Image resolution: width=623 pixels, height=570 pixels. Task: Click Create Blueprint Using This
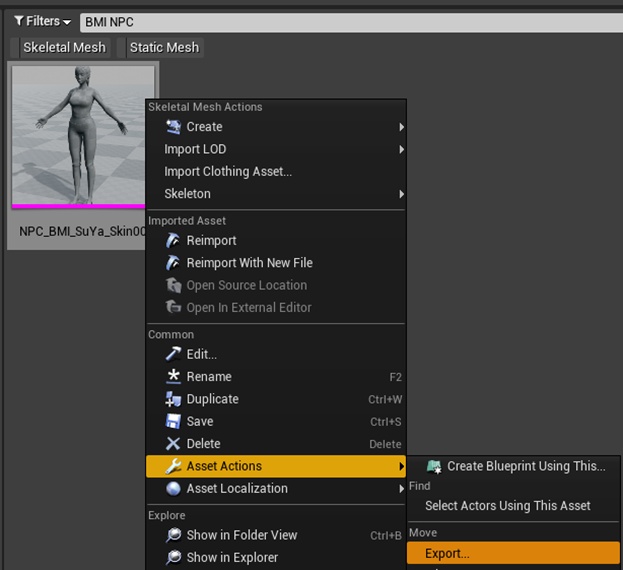pyautogui.click(x=526, y=466)
